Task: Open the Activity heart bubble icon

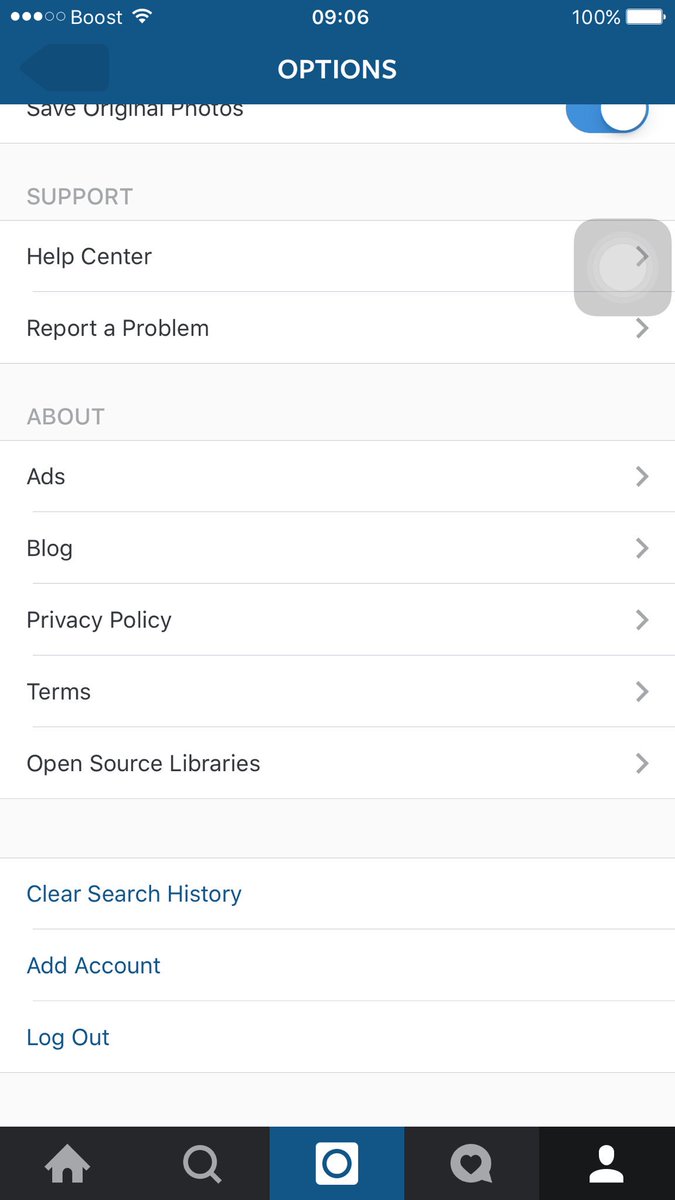Action: pyautogui.click(x=471, y=1164)
